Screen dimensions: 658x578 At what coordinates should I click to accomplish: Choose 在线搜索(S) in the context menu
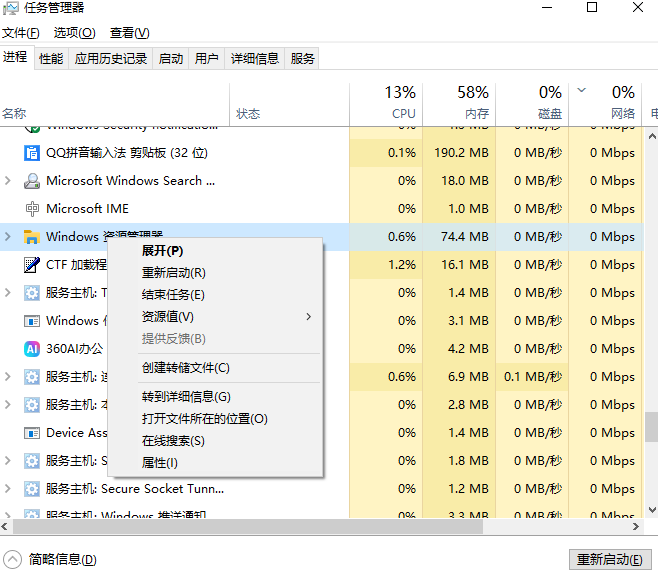[x=216, y=441]
